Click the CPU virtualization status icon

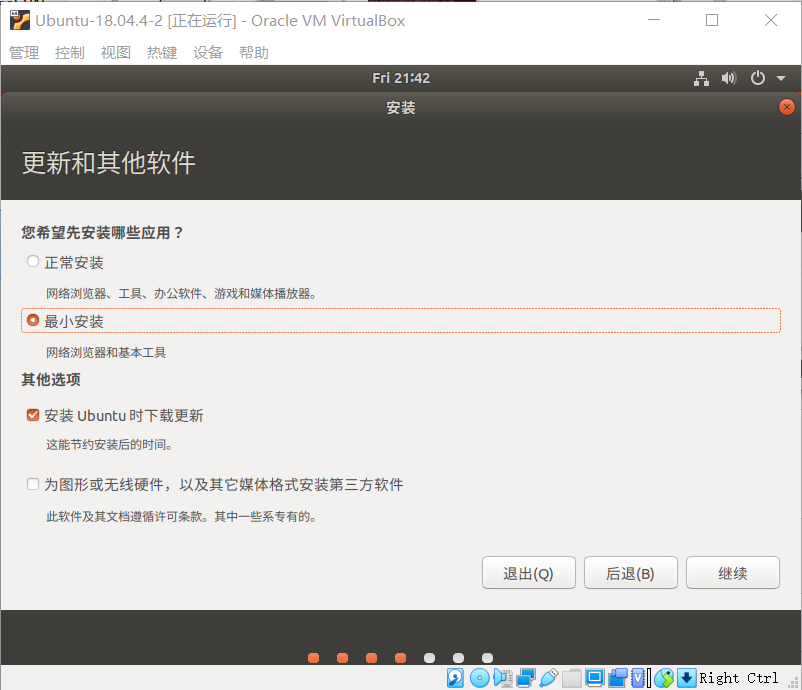638,678
